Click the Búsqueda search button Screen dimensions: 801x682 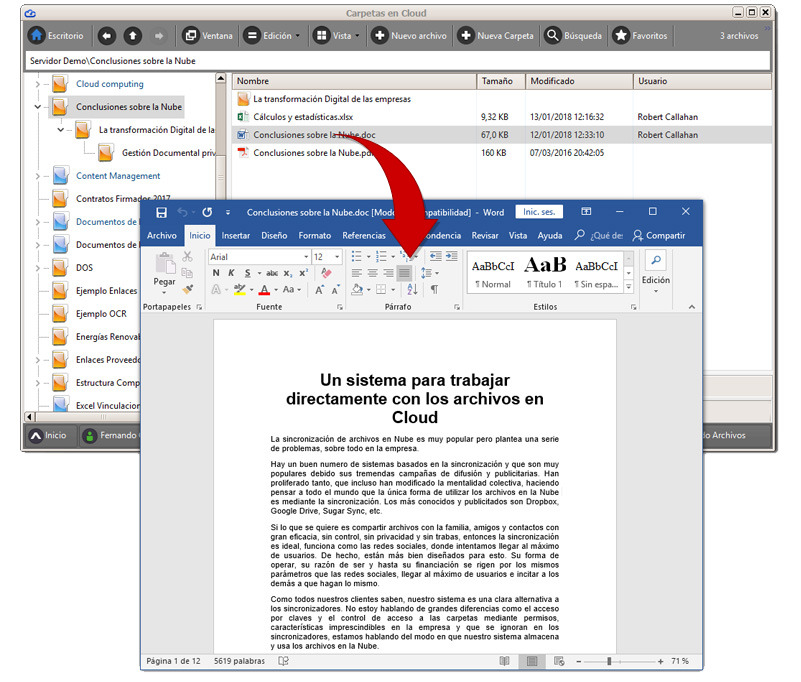[x=573, y=36]
